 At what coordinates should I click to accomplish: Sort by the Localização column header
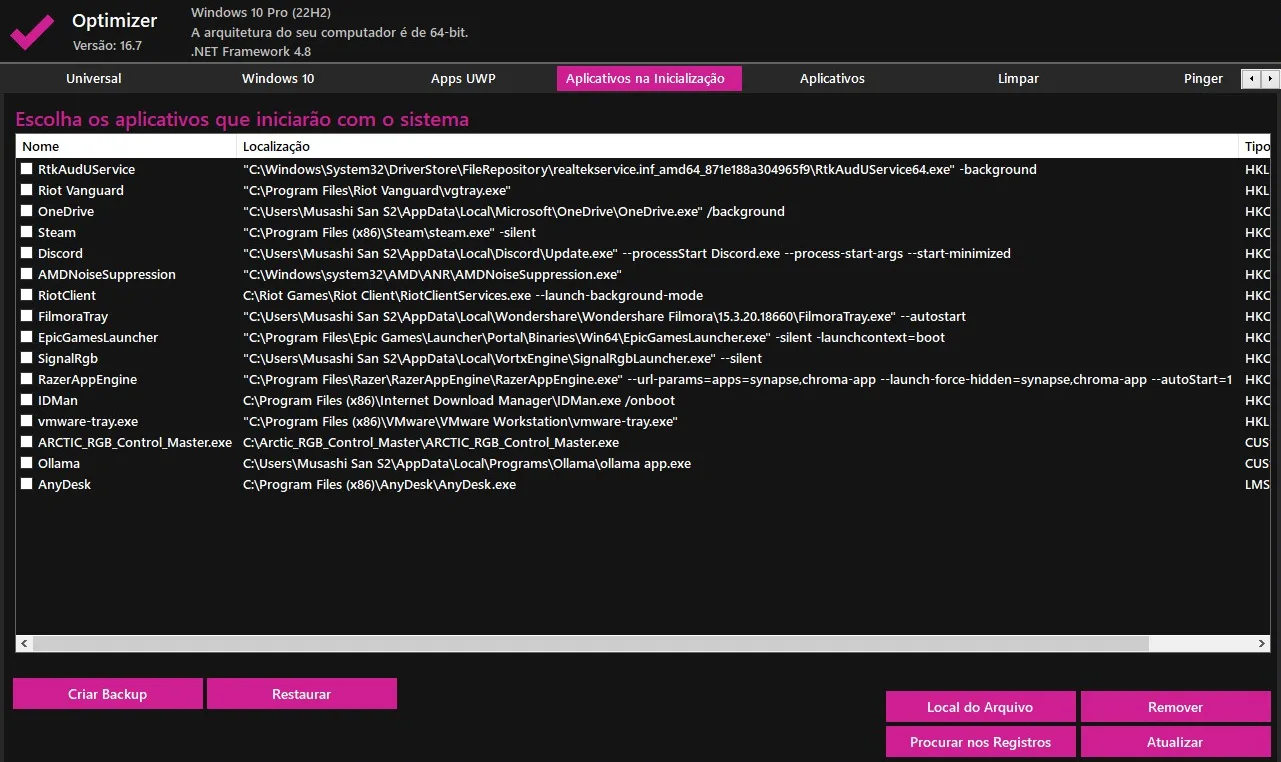(738, 147)
